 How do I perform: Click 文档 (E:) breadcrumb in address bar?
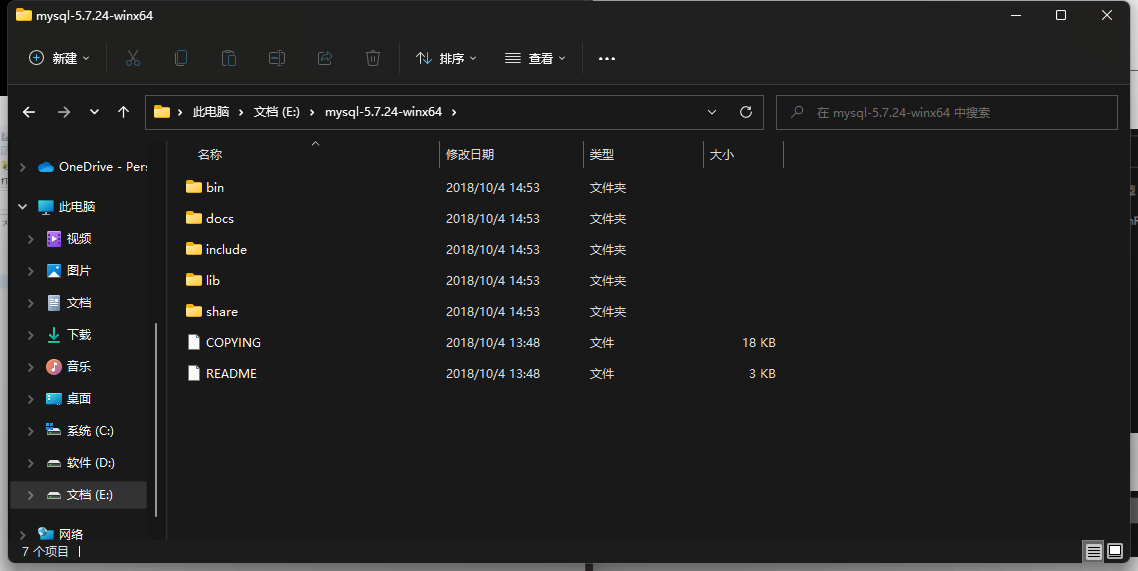click(x=277, y=112)
